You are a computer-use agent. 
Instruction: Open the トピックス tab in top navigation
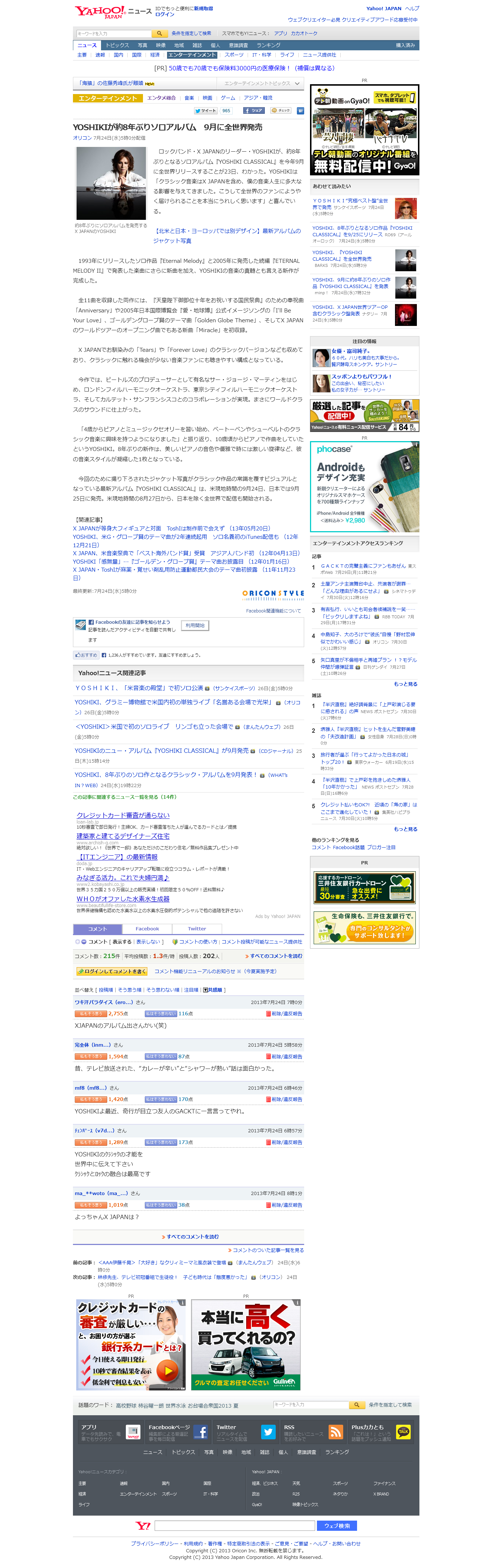tap(117, 46)
